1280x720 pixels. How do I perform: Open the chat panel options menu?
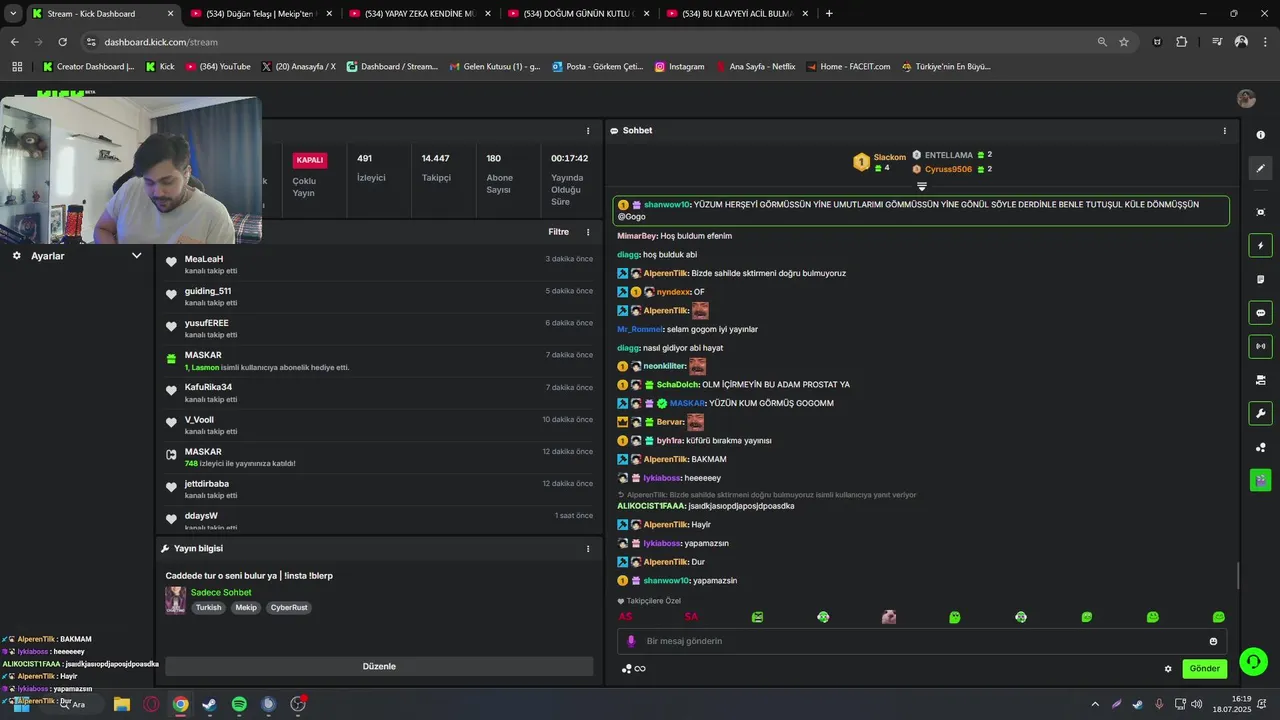[x=1224, y=131]
